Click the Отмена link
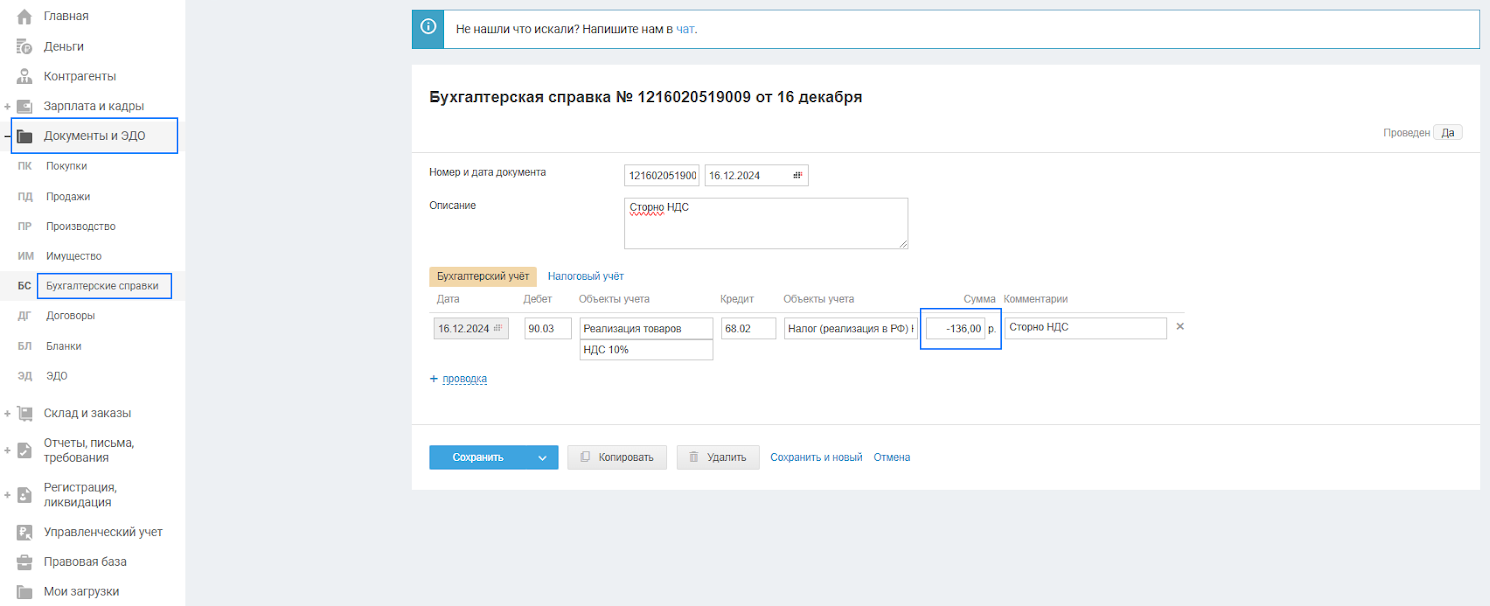This screenshot has height=606, width=1490. [892, 457]
